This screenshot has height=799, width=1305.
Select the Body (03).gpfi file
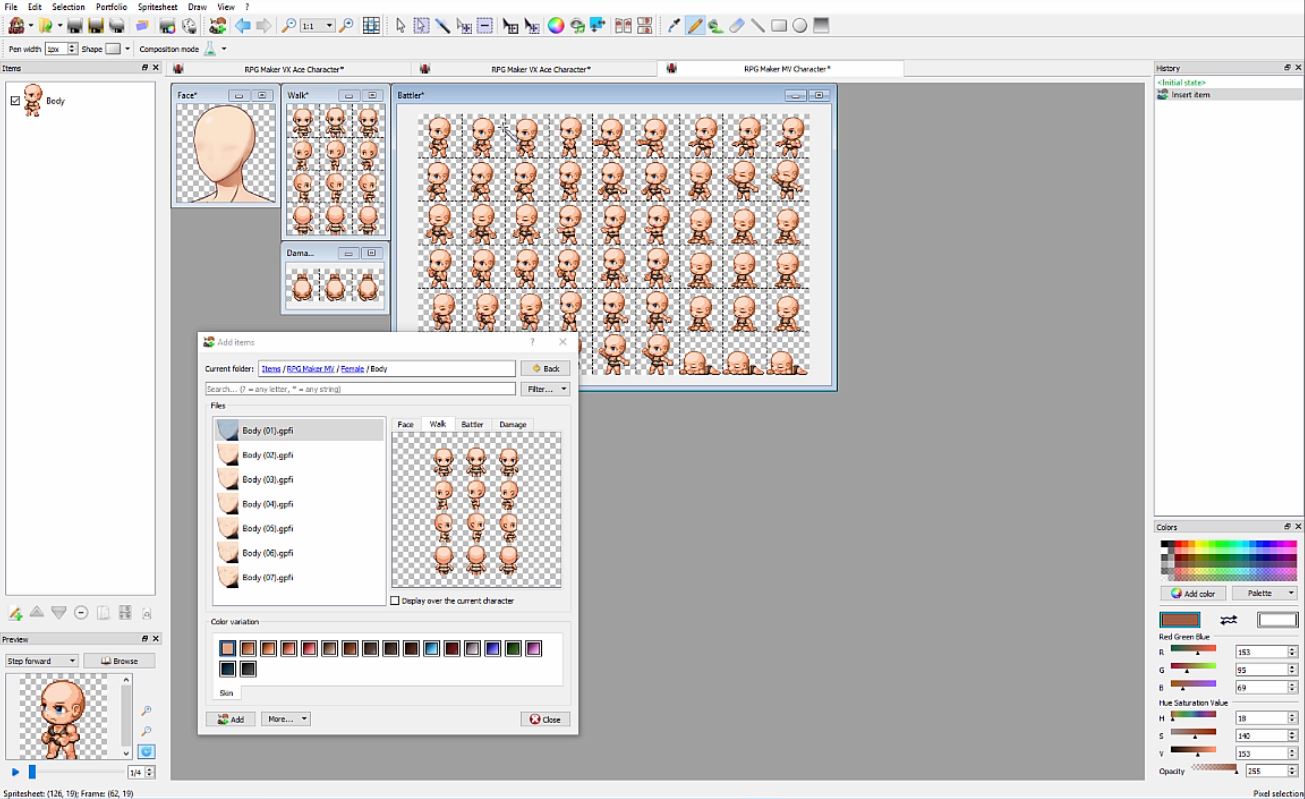pyautogui.click(x=265, y=479)
